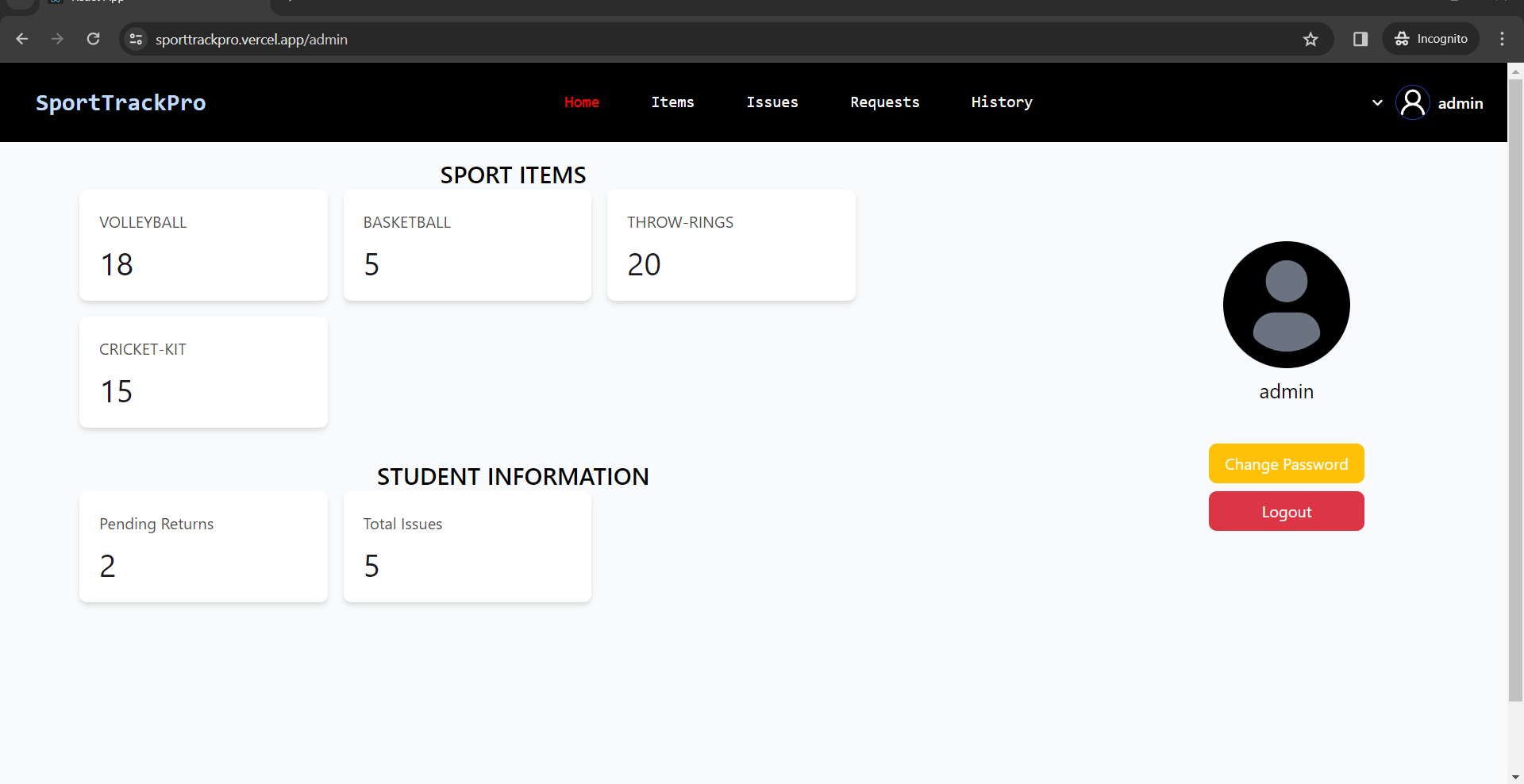This screenshot has height=784, width=1524.
Task: Click the vertical scrollbar thumb
Action: point(1515,390)
